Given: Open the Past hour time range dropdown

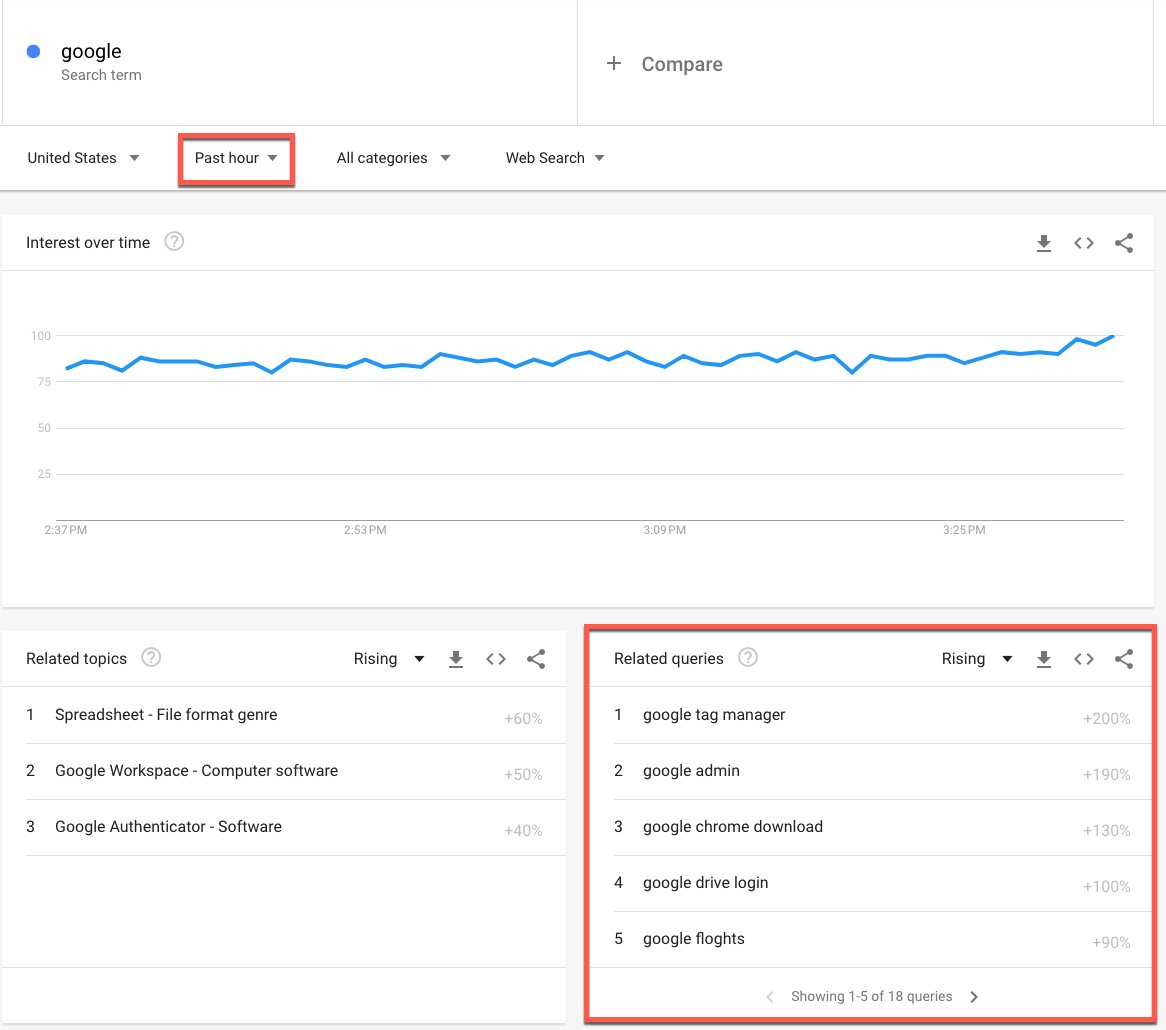Looking at the screenshot, I should pyautogui.click(x=236, y=158).
